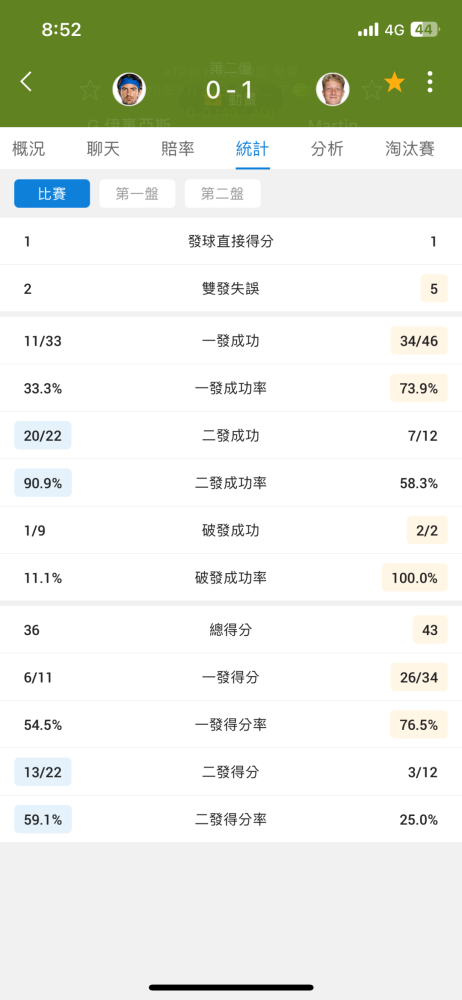
Task: Switch to the 聊天 tab
Action: point(103,149)
